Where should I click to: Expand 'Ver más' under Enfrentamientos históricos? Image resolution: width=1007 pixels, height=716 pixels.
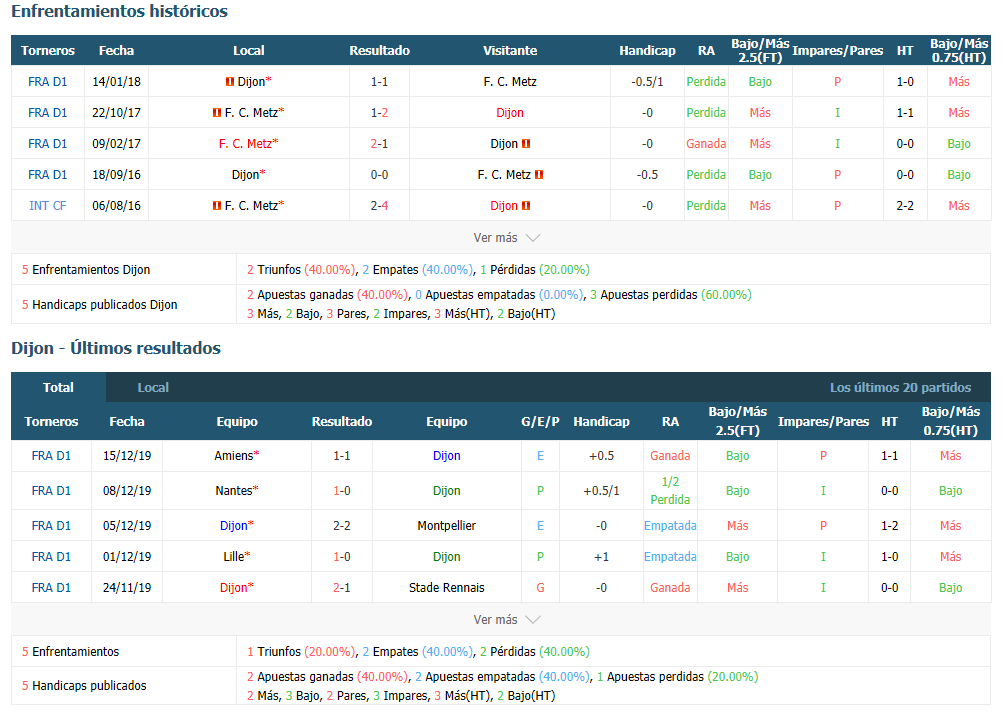pos(506,238)
